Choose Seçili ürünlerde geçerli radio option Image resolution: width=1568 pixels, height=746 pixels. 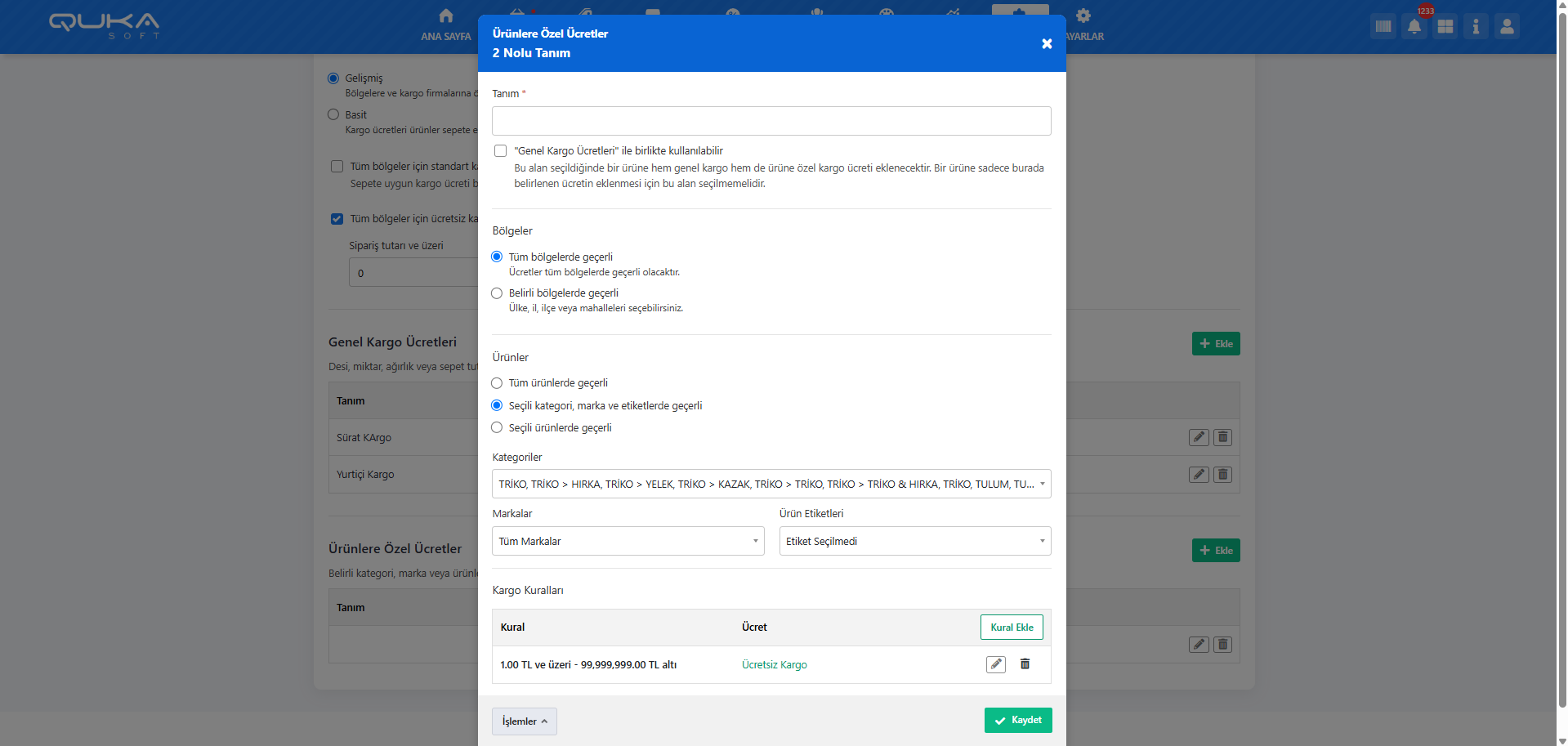point(497,428)
